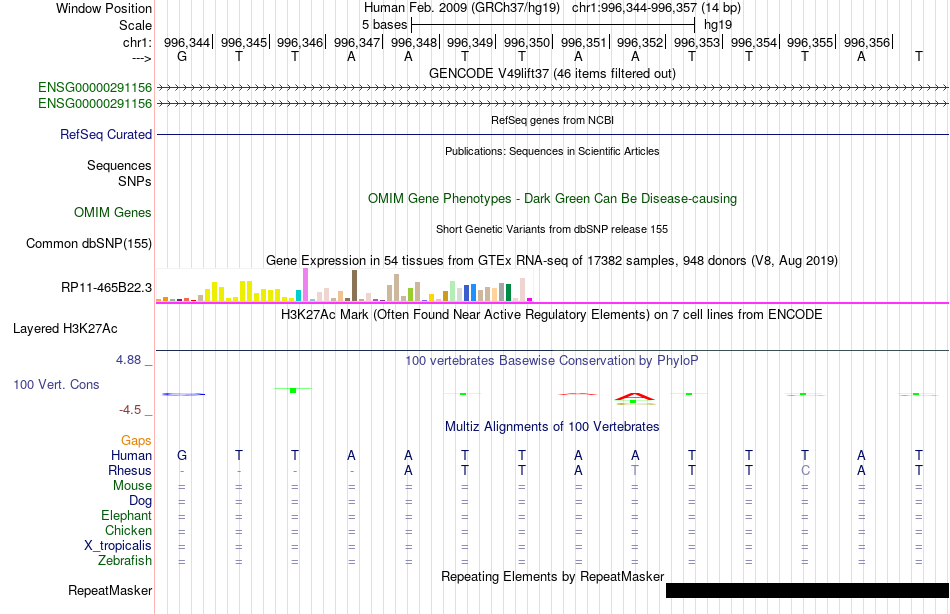Open '100 vertebrates Basewise Conservation by PhyloP' title
The width and height of the screenshot is (950, 614).
(552, 361)
